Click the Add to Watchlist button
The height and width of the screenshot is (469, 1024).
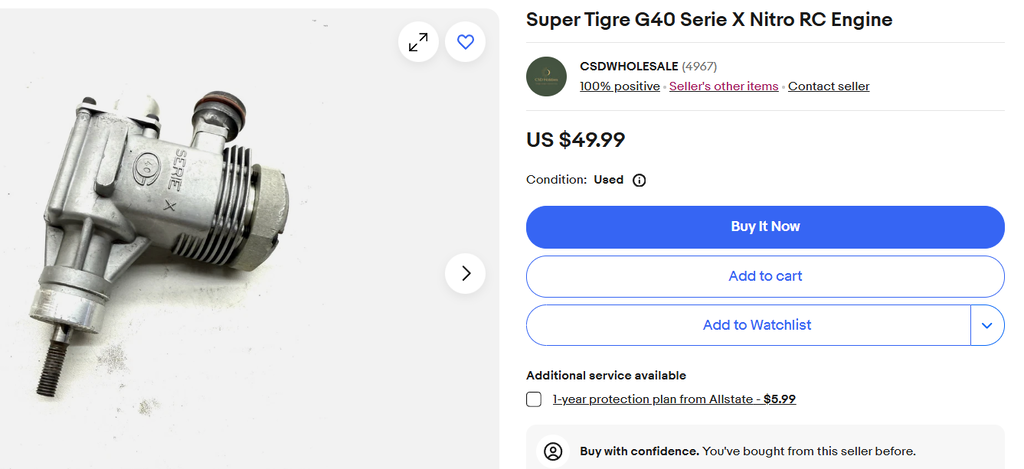click(x=748, y=325)
